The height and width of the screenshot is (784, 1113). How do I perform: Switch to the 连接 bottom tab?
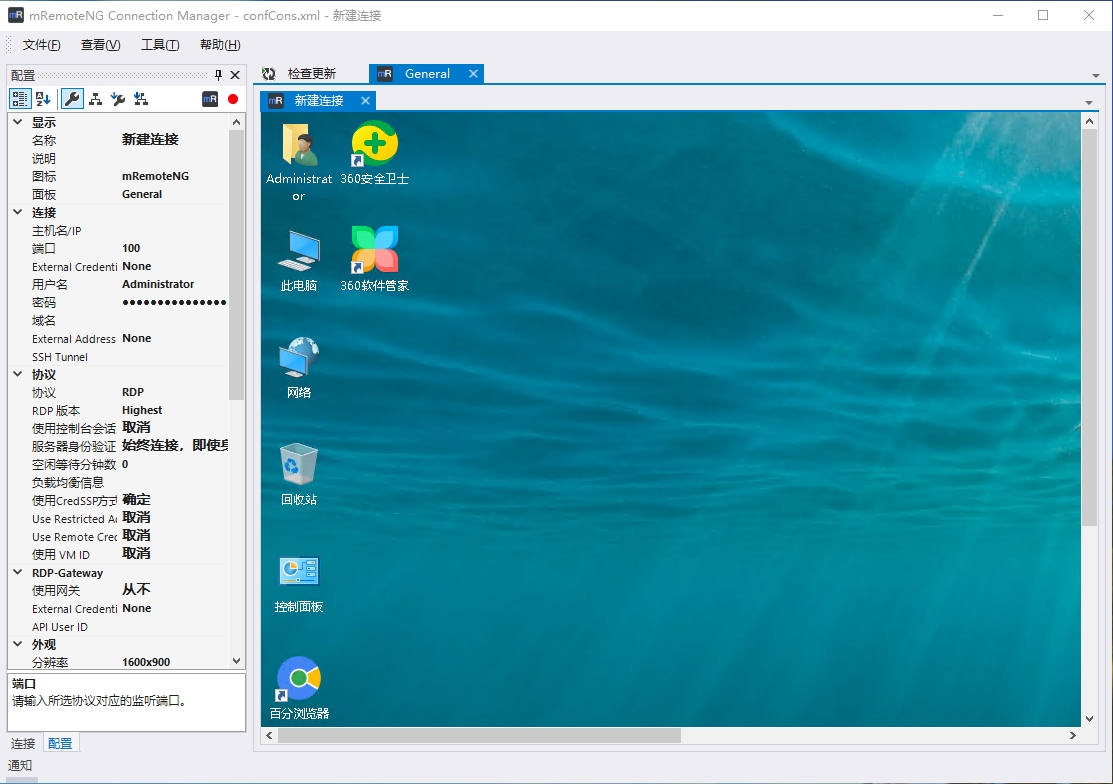point(23,744)
